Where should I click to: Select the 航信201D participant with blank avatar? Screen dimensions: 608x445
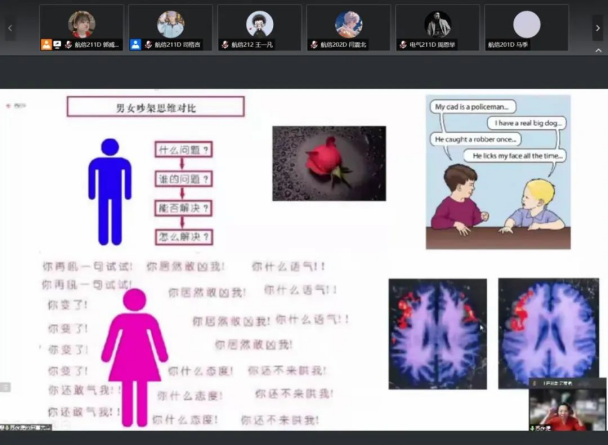coord(526,27)
